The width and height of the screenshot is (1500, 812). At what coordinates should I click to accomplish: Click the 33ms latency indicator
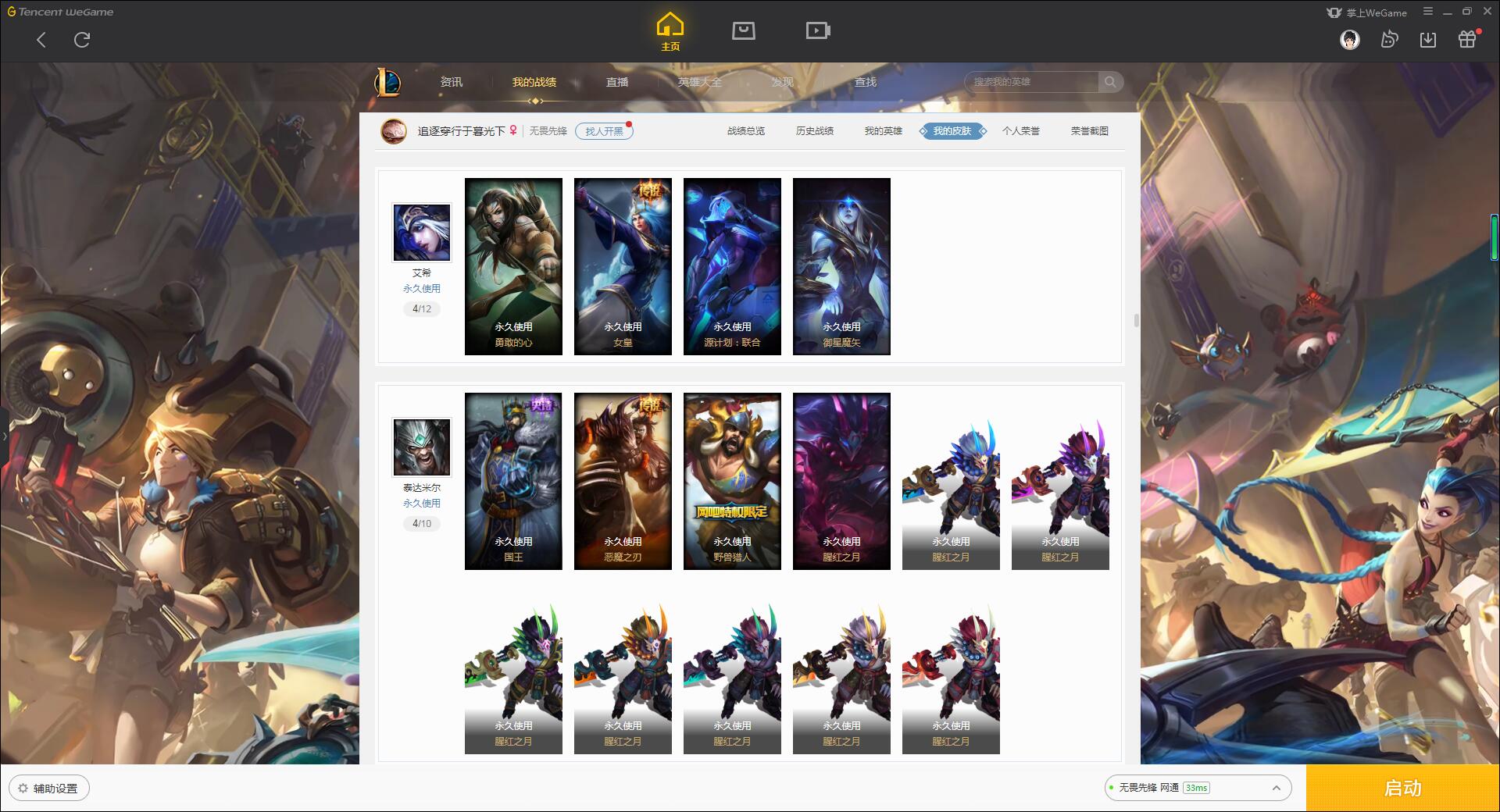(x=1196, y=789)
